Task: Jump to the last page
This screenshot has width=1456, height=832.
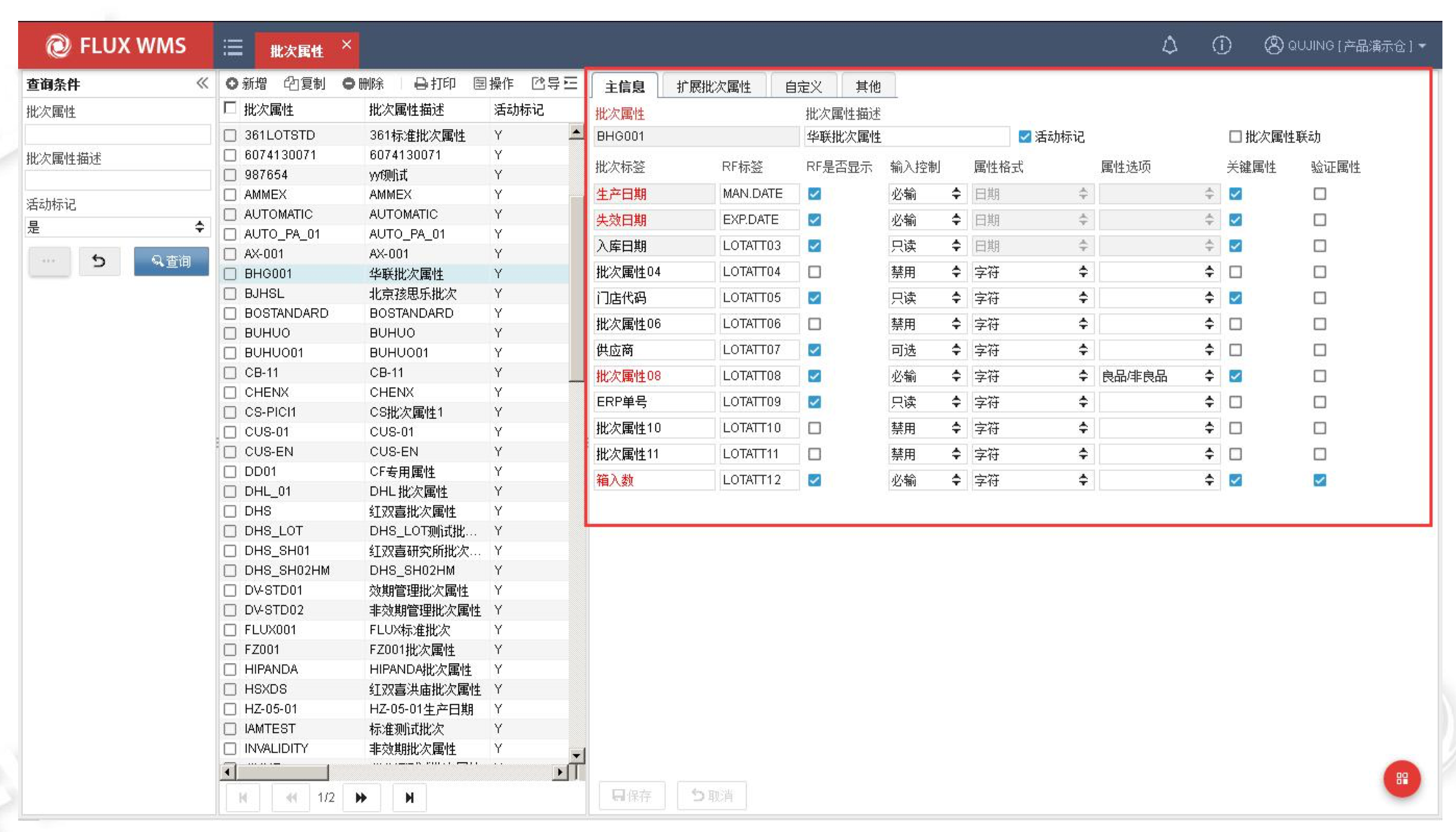Action: tap(409, 797)
